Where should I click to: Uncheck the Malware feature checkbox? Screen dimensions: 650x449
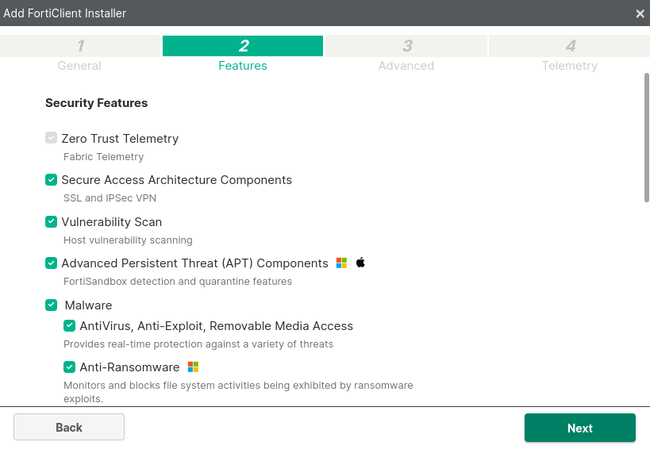pyautogui.click(x=51, y=305)
